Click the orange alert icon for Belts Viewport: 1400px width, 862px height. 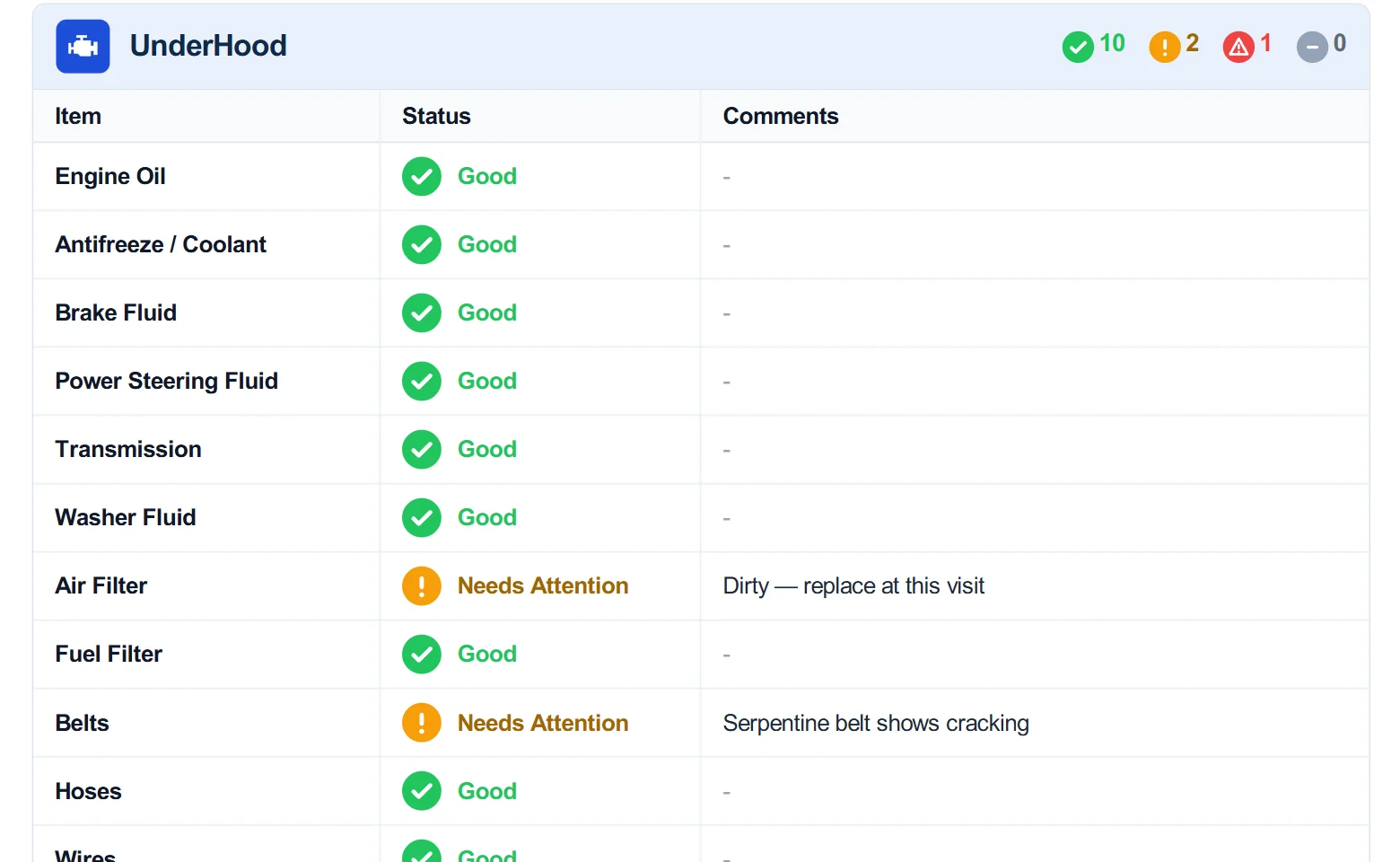click(422, 723)
